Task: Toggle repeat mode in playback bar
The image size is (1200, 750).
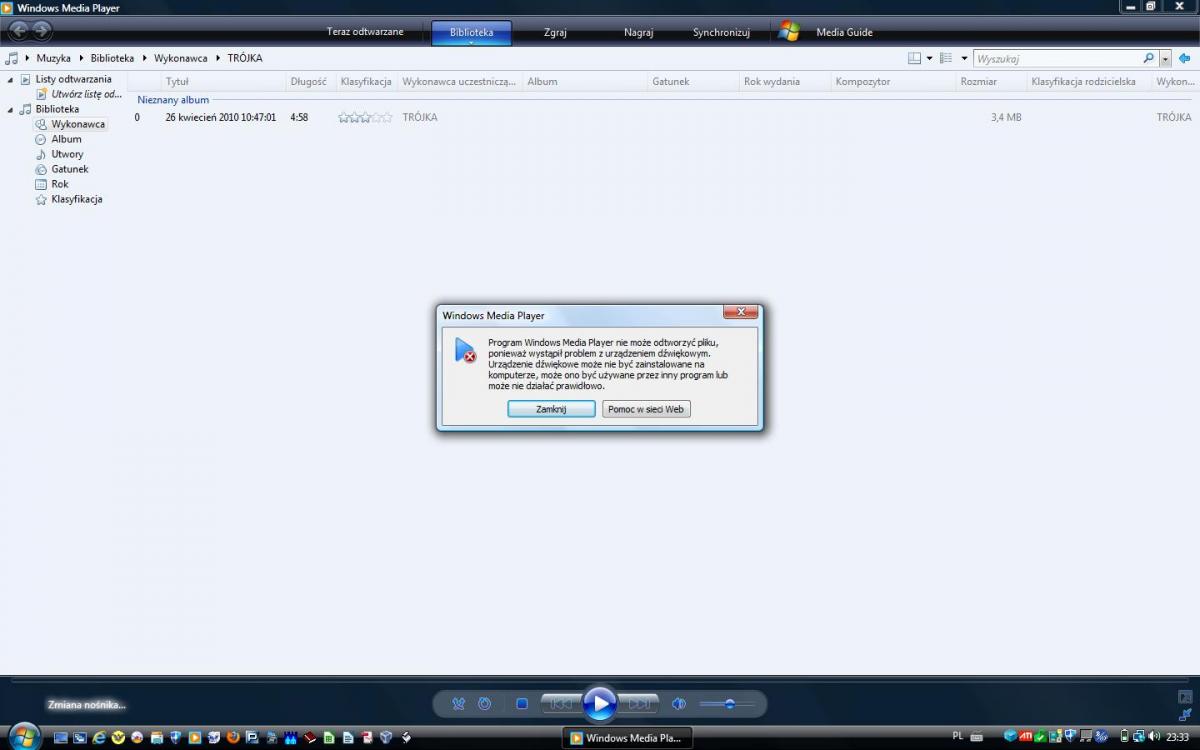Action: coord(485,704)
